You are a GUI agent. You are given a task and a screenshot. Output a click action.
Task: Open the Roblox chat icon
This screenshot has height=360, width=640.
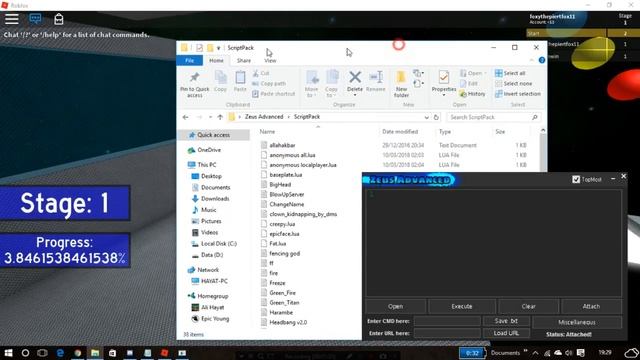point(35,19)
